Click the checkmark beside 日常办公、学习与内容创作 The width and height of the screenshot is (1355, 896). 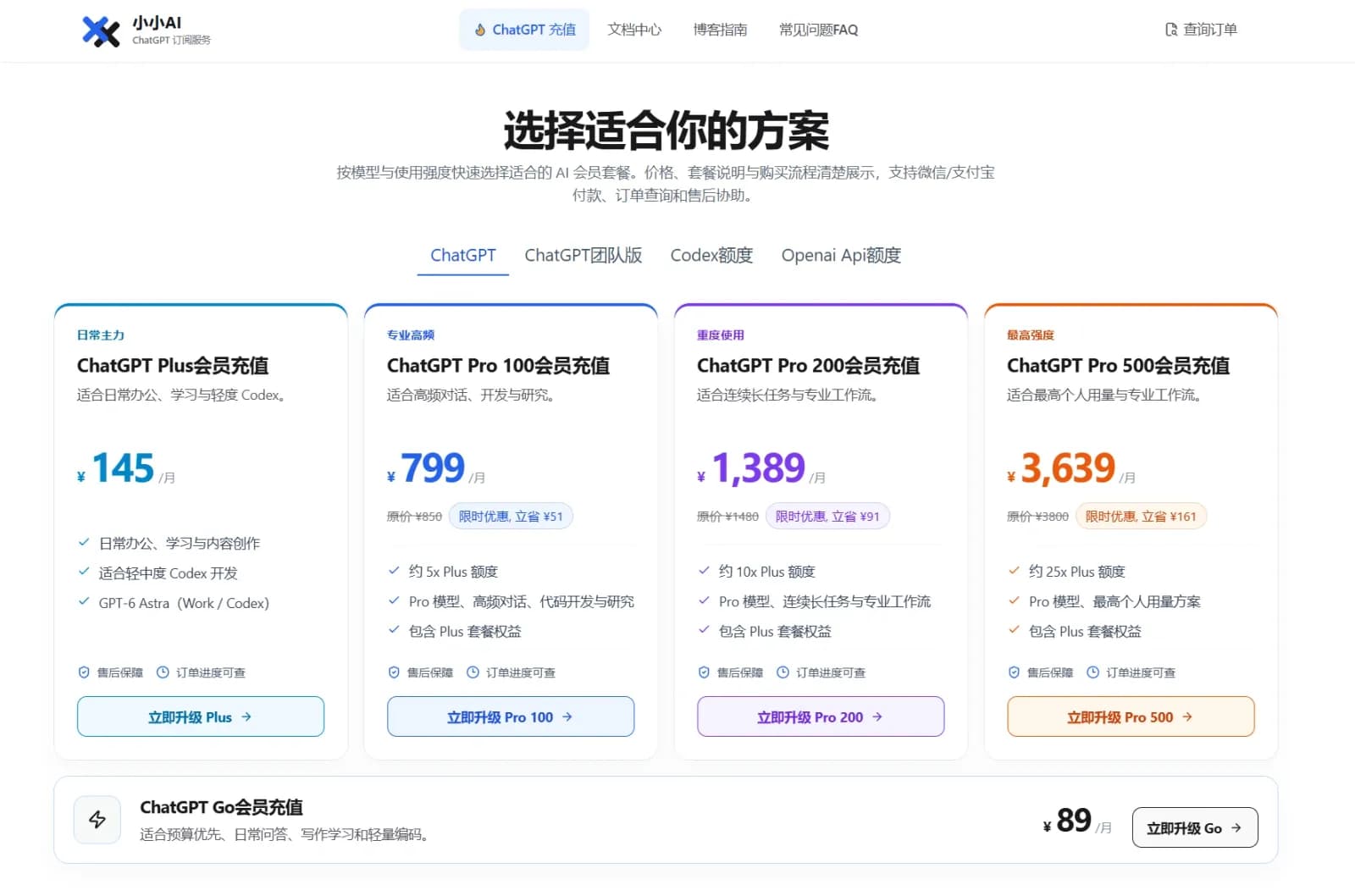pos(84,542)
